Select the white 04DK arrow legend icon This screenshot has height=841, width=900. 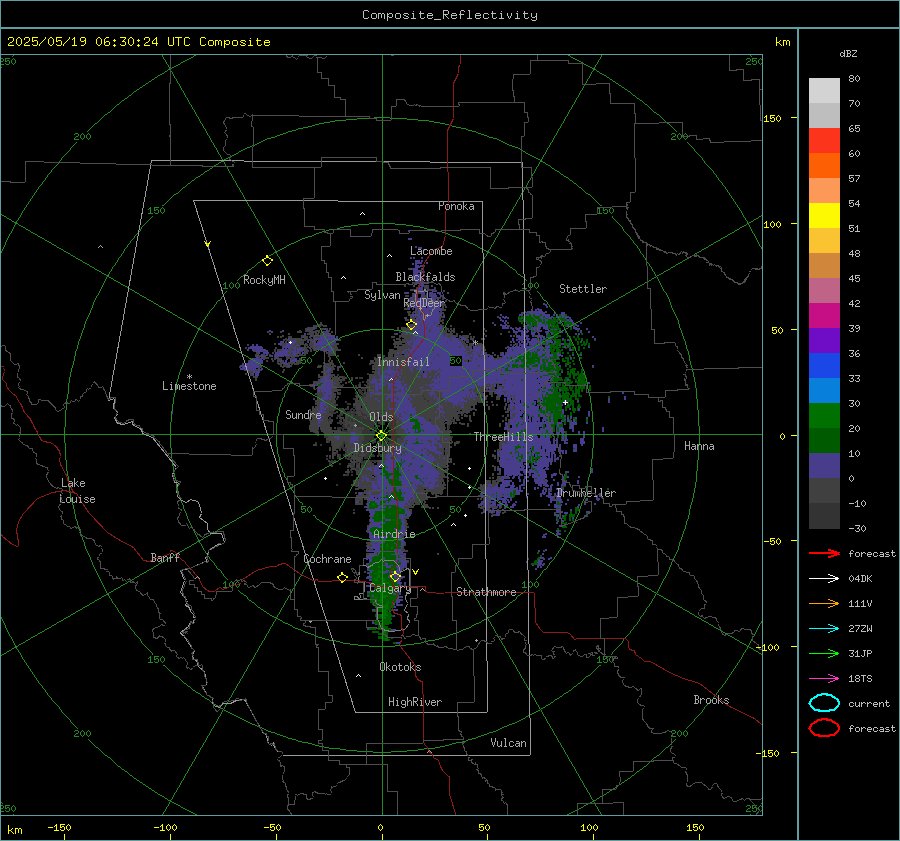click(824, 579)
